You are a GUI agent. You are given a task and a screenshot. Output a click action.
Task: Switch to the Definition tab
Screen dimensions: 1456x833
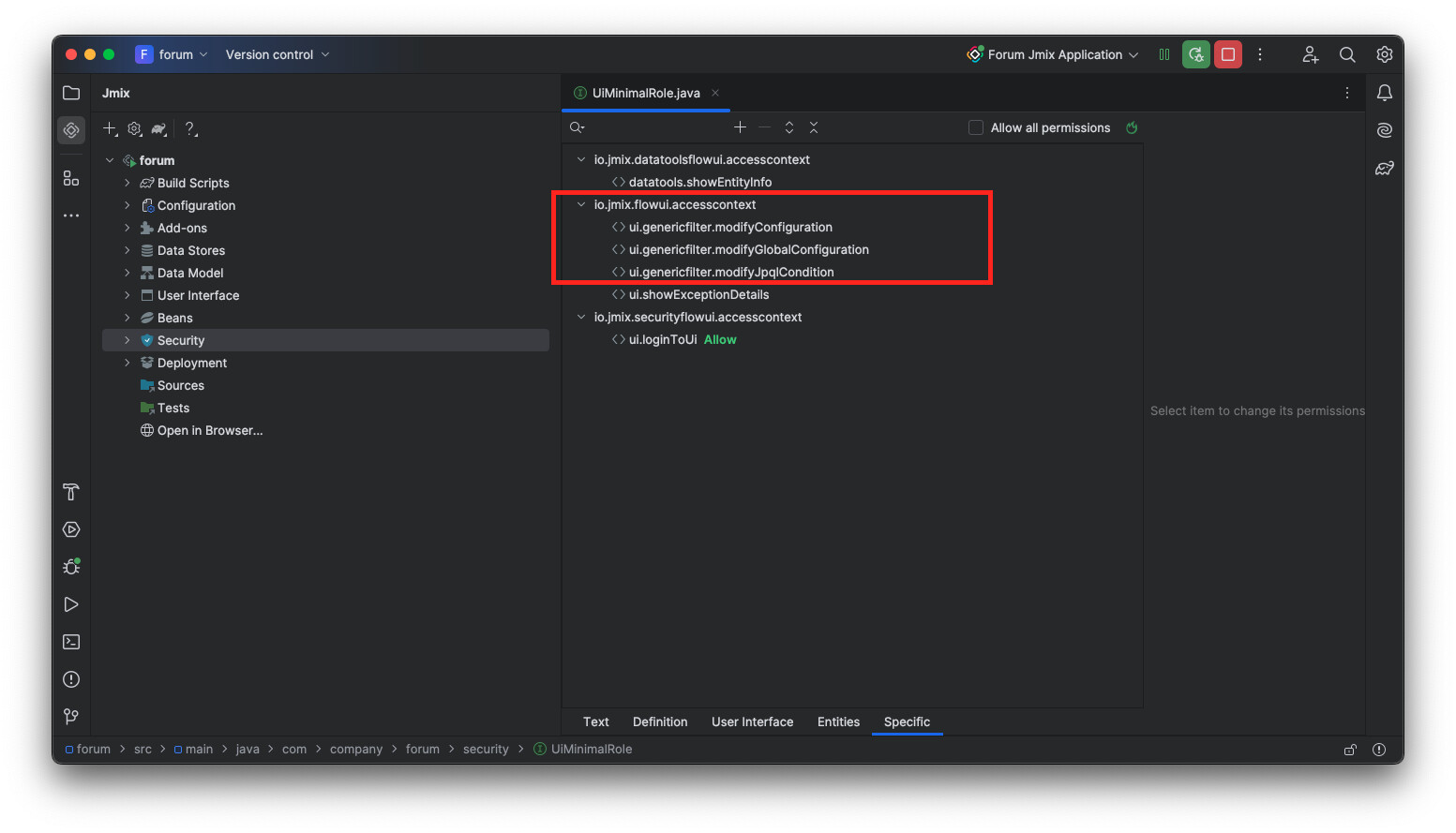tap(660, 721)
